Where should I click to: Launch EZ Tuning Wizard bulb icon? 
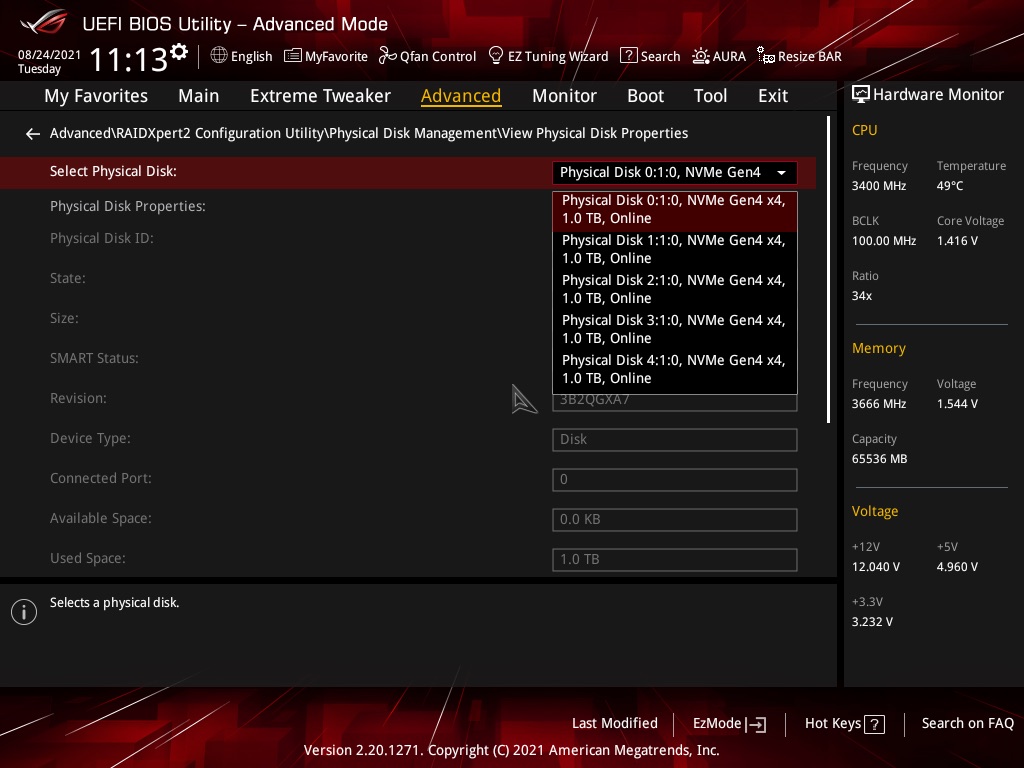(x=496, y=56)
